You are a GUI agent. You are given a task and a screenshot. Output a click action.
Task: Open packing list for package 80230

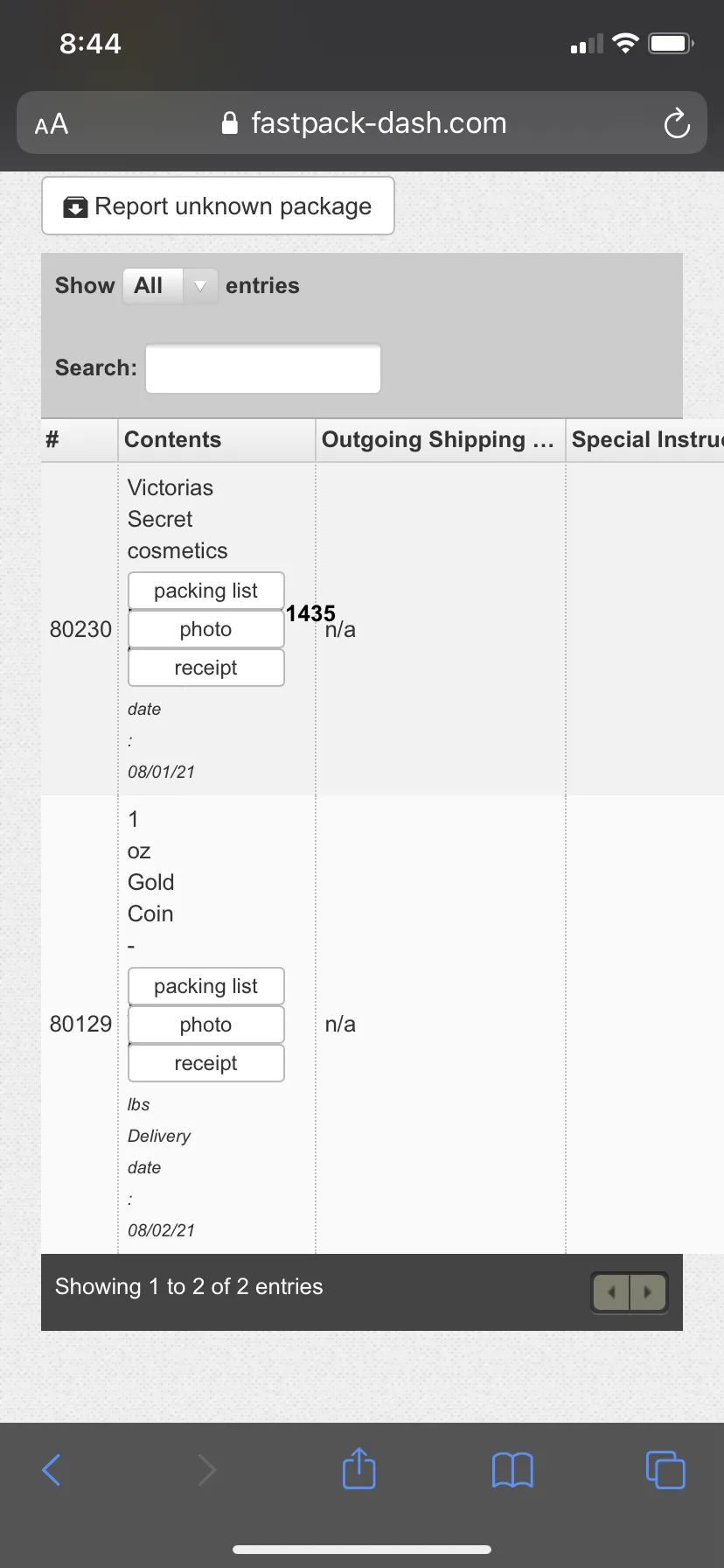point(206,591)
